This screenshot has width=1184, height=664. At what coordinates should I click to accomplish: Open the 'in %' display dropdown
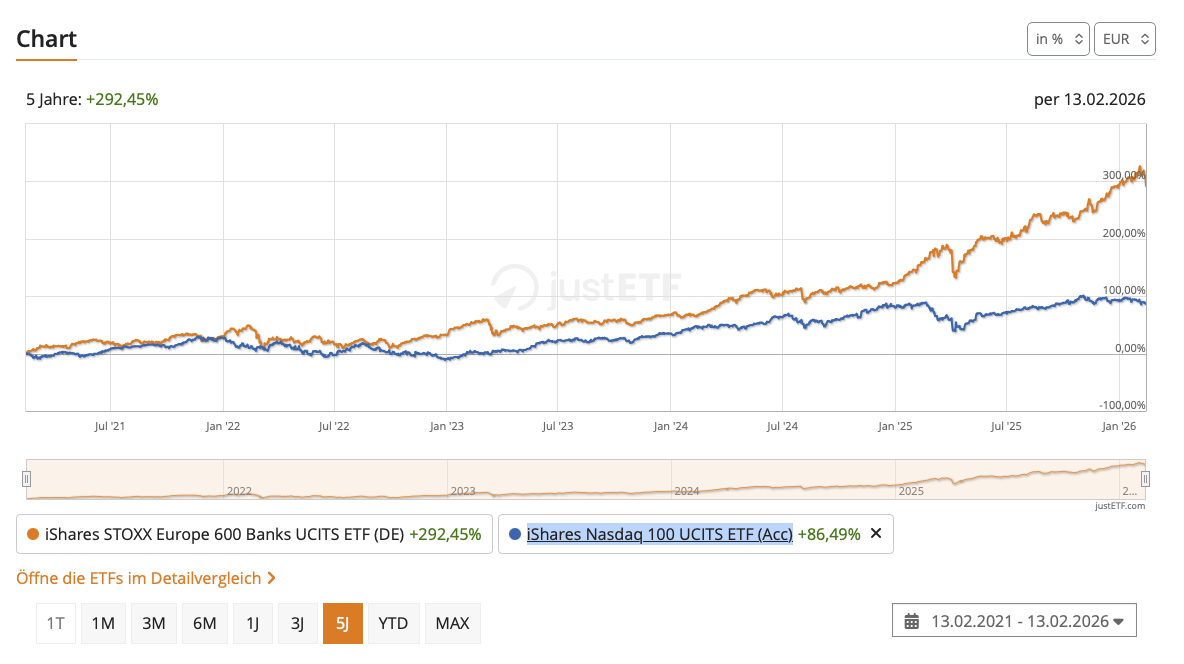1058,39
